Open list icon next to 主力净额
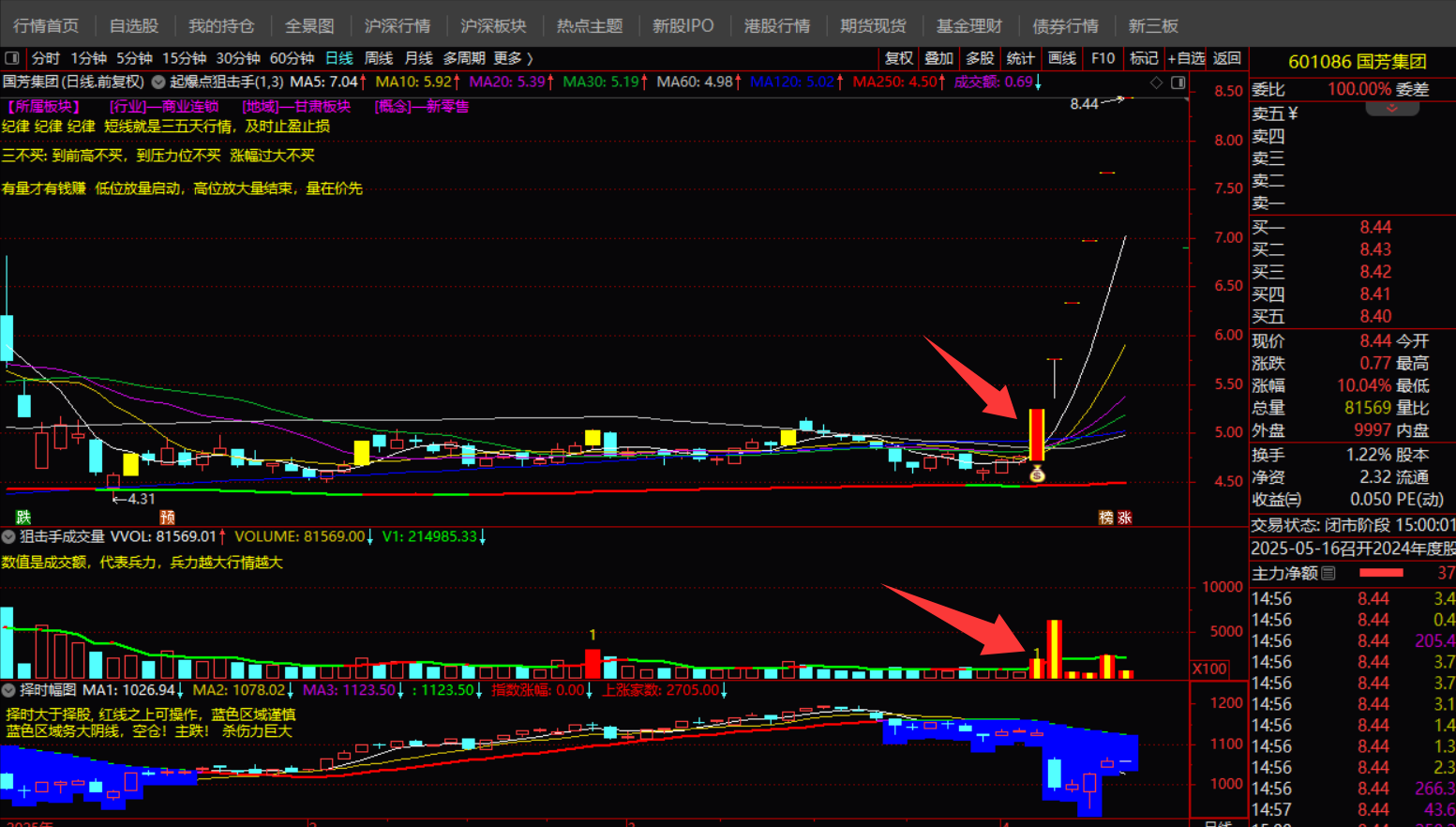This screenshot has width=1456, height=827. point(1328,573)
